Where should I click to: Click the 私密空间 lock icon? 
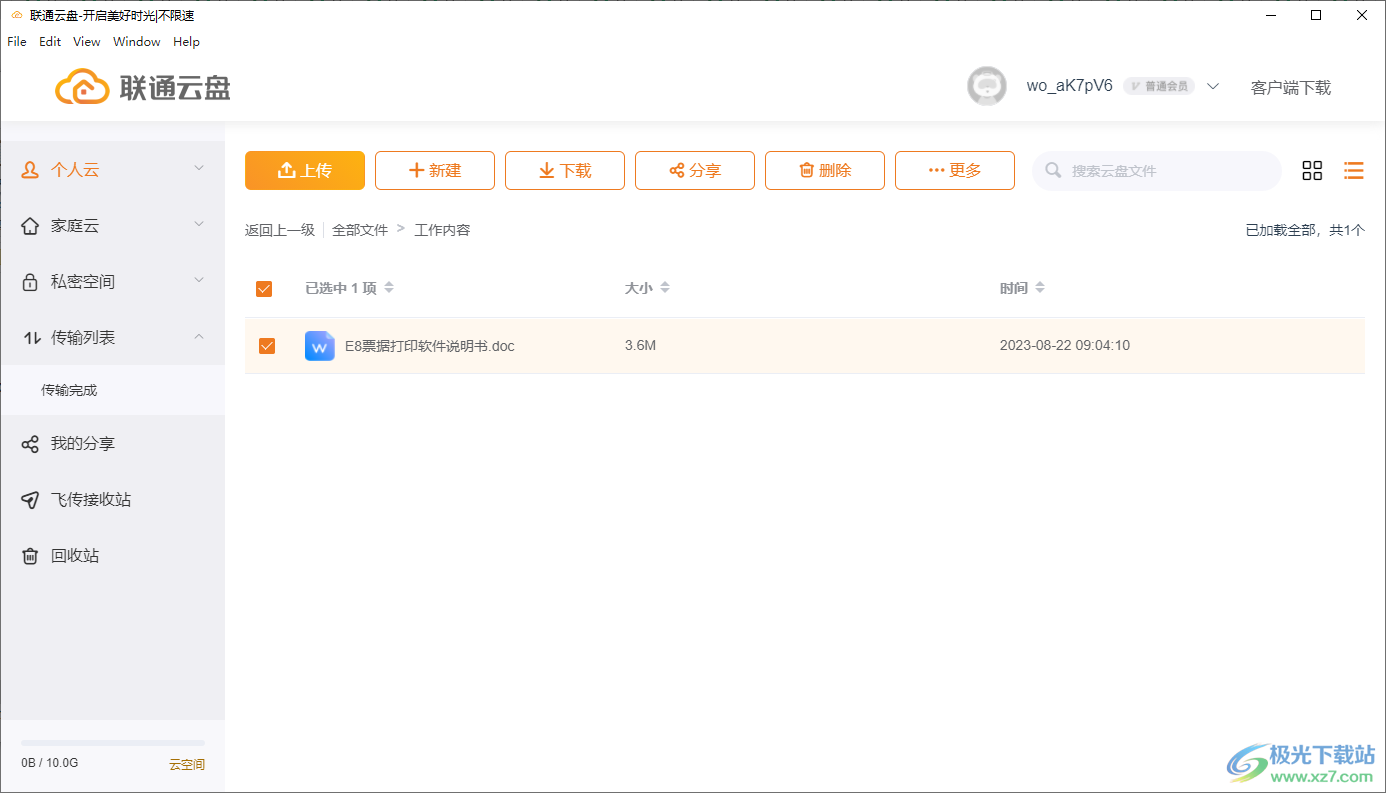pyautogui.click(x=30, y=282)
